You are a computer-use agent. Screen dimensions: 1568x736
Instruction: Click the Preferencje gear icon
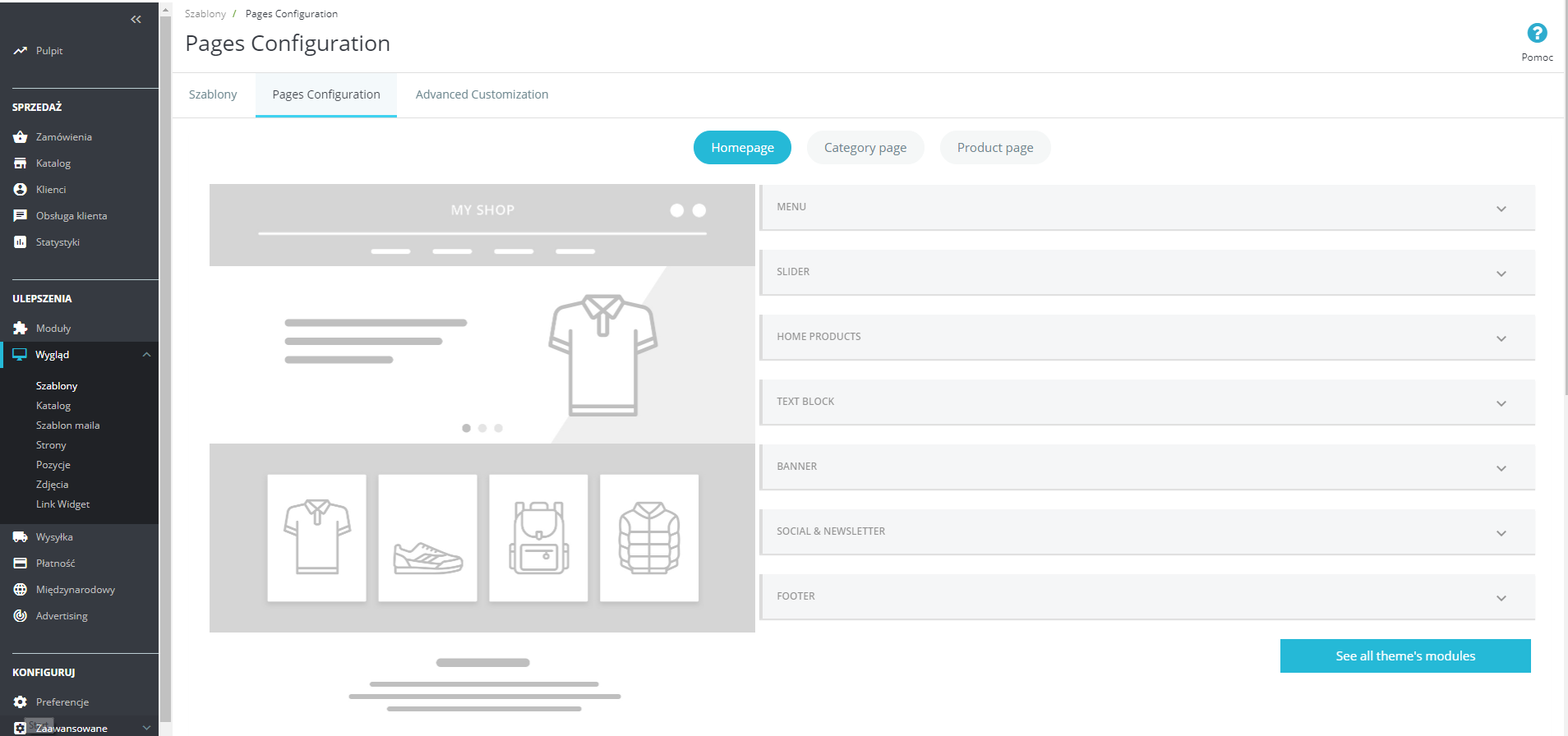coord(21,702)
